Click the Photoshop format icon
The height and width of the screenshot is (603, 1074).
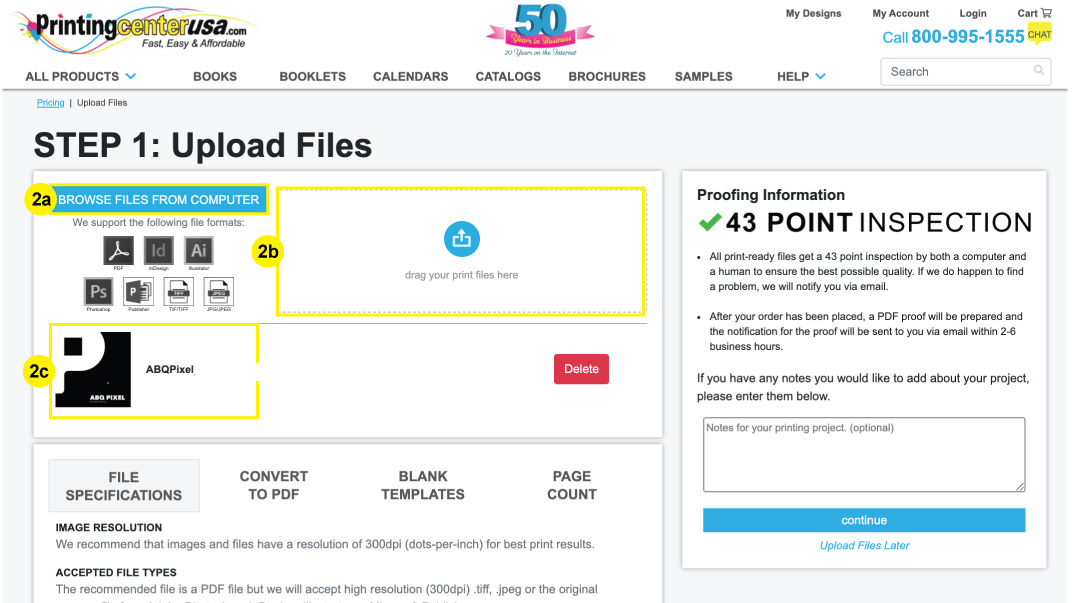[x=98, y=291]
